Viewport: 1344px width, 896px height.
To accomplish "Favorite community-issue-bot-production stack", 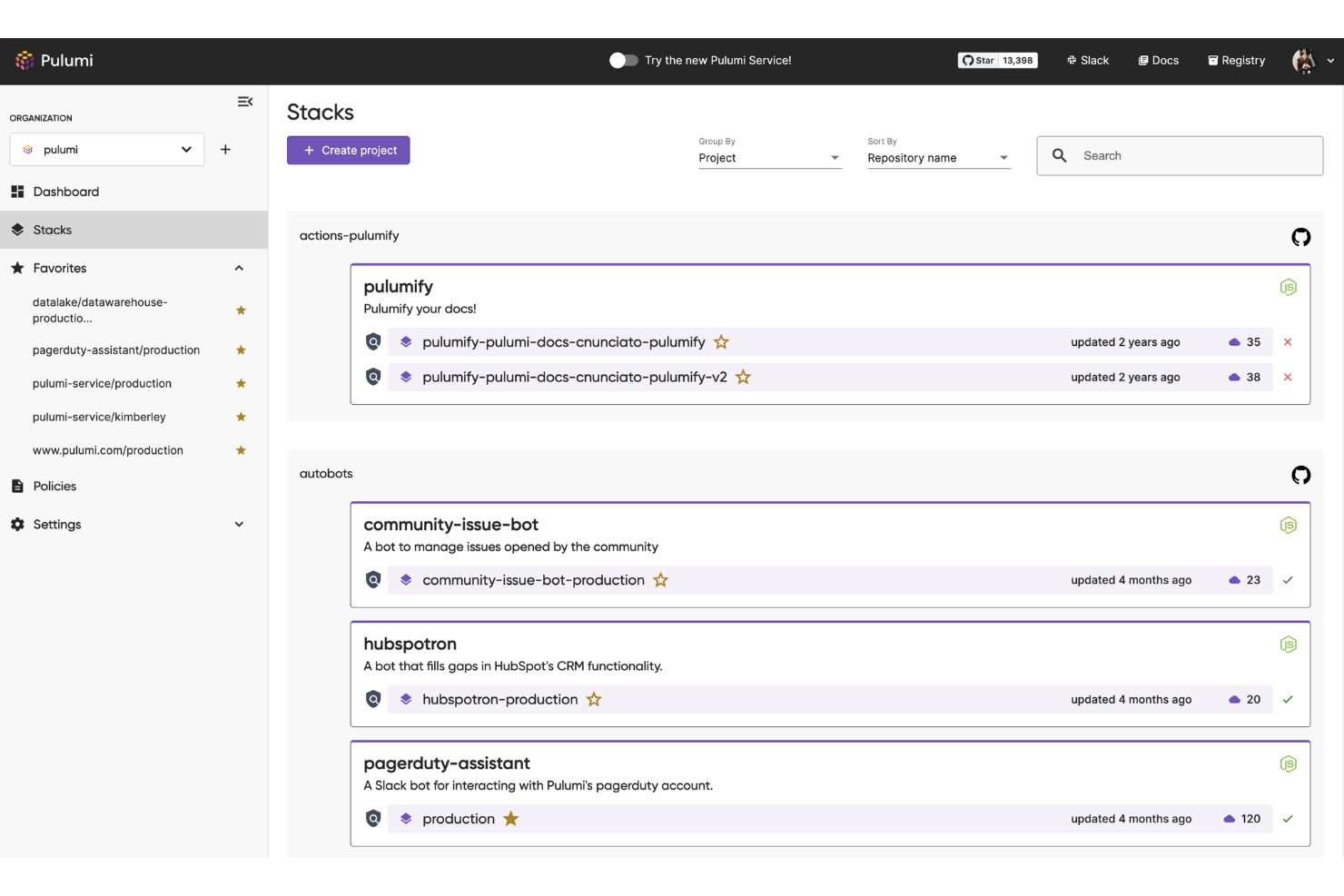I will (661, 580).
